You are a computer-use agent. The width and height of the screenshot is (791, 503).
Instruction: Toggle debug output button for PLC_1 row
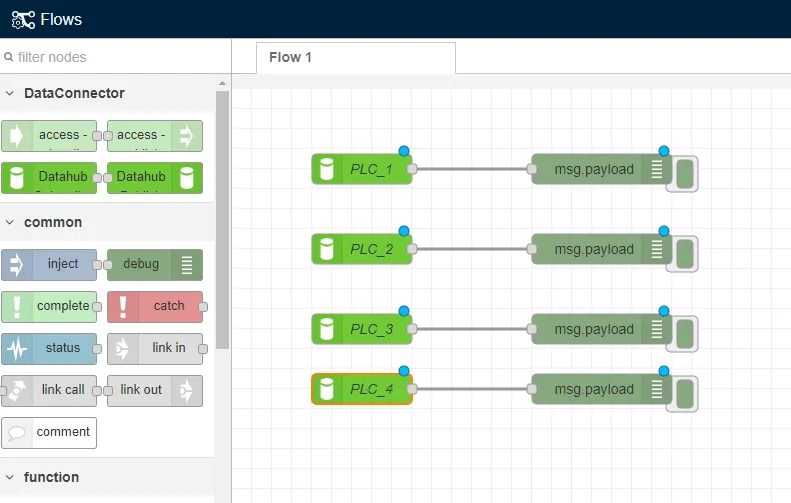pos(685,174)
